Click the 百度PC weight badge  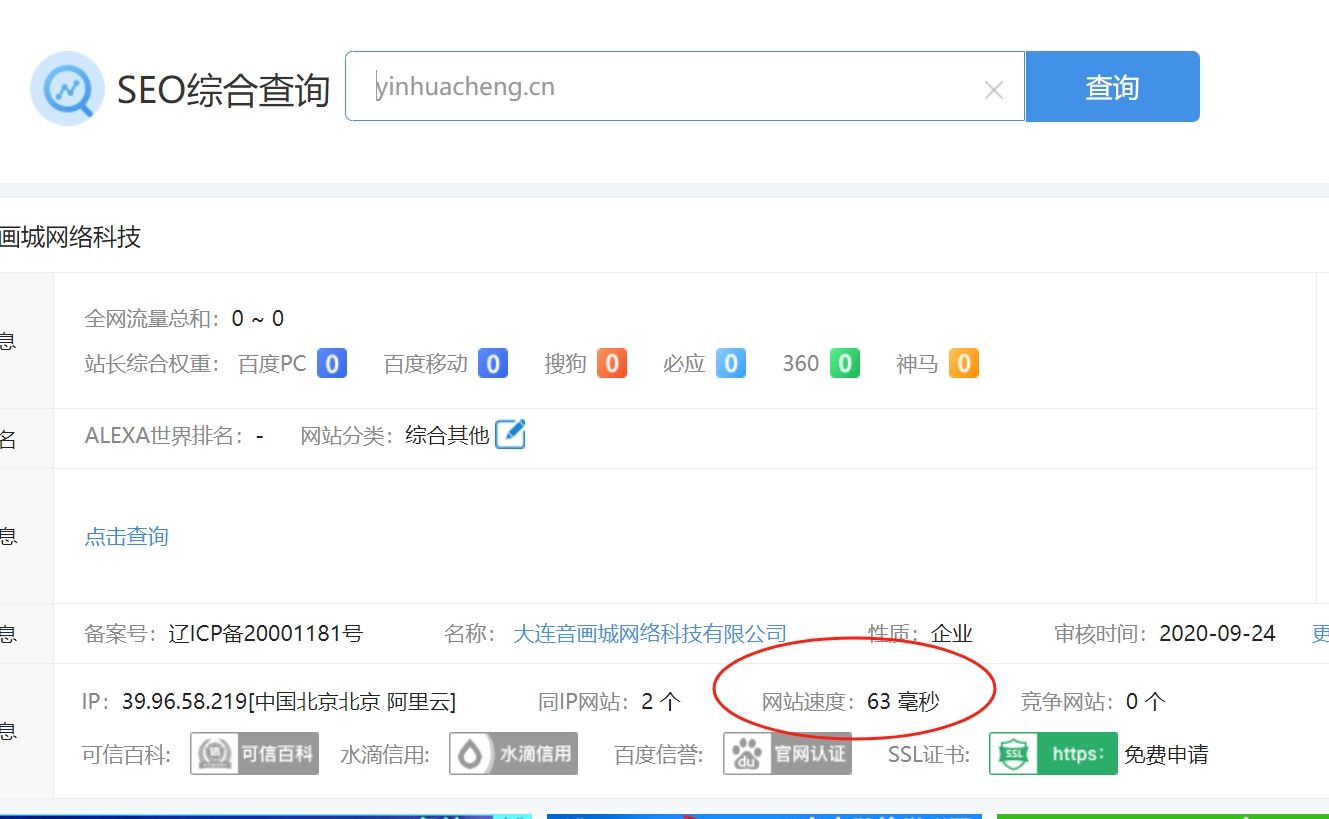point(332,363)
